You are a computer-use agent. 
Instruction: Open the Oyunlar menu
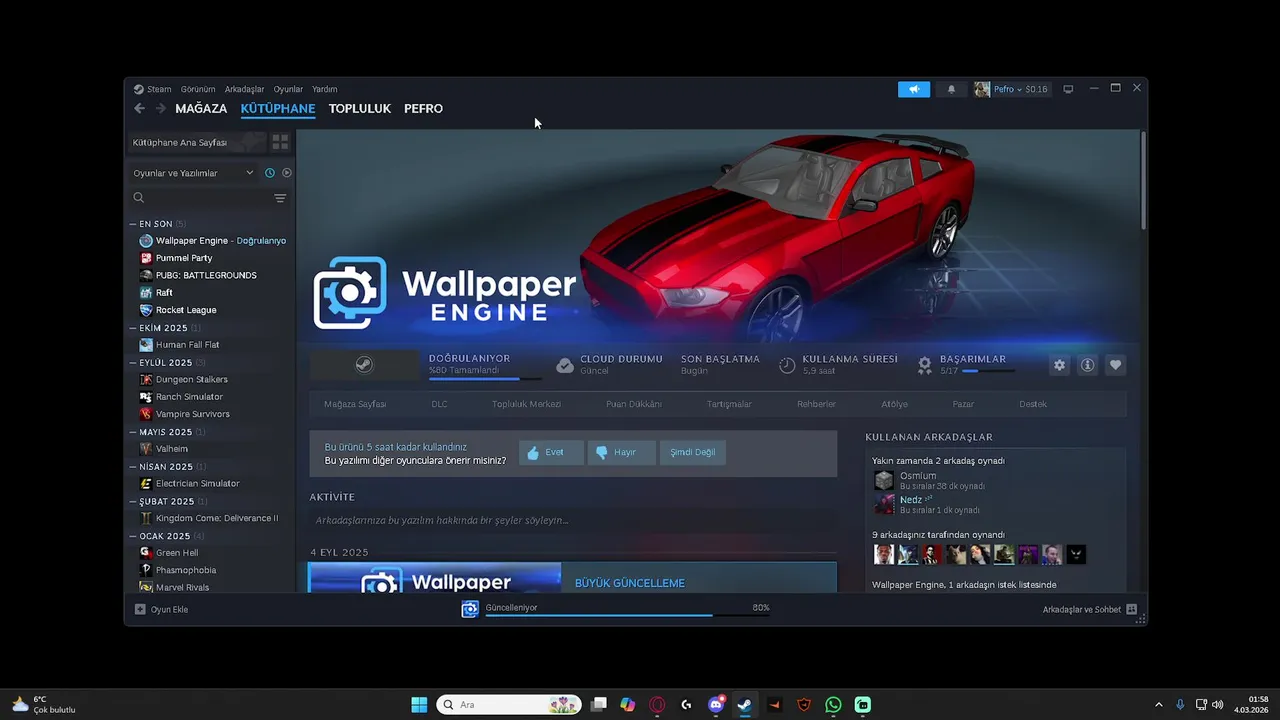[x=288, y=89]
